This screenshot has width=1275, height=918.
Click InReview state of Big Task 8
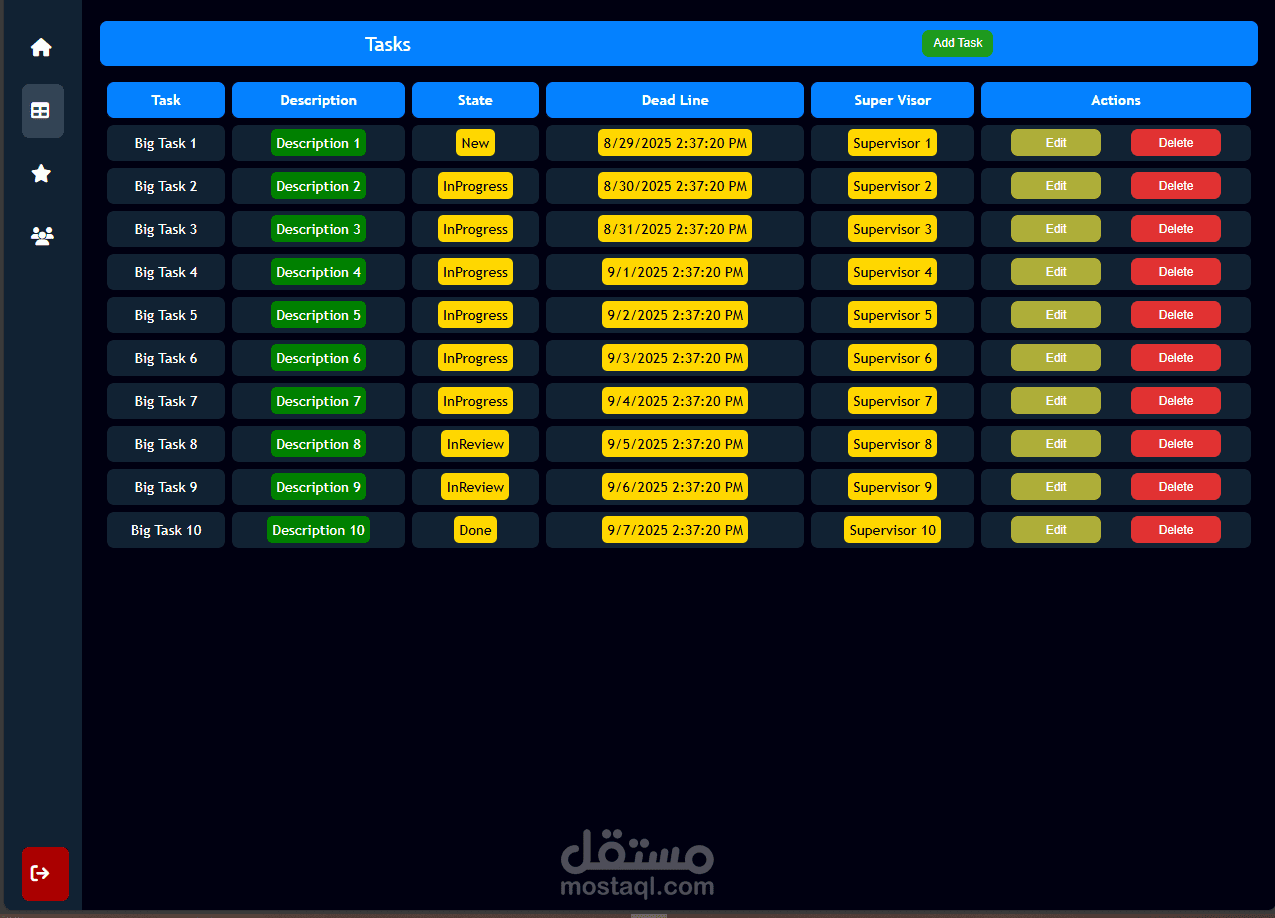click(475, 444)
